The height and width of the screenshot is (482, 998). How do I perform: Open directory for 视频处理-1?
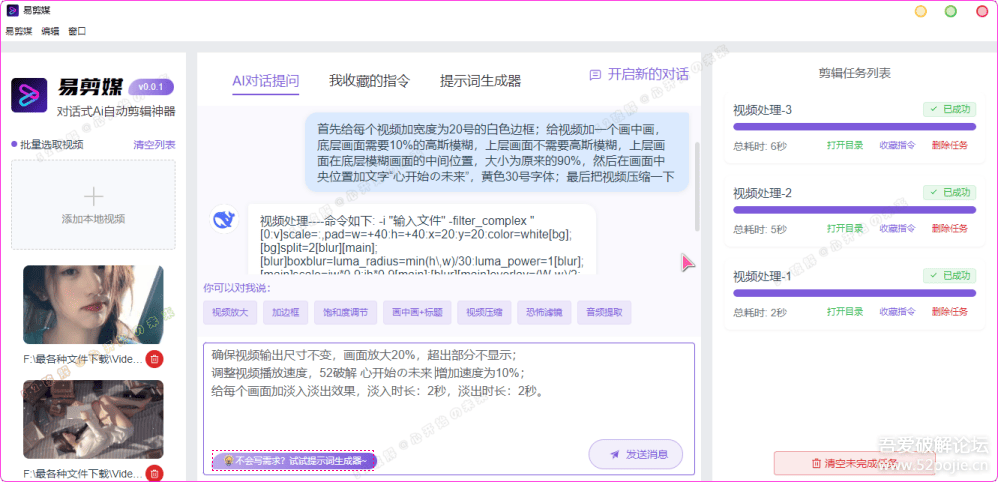click(845, 312)
